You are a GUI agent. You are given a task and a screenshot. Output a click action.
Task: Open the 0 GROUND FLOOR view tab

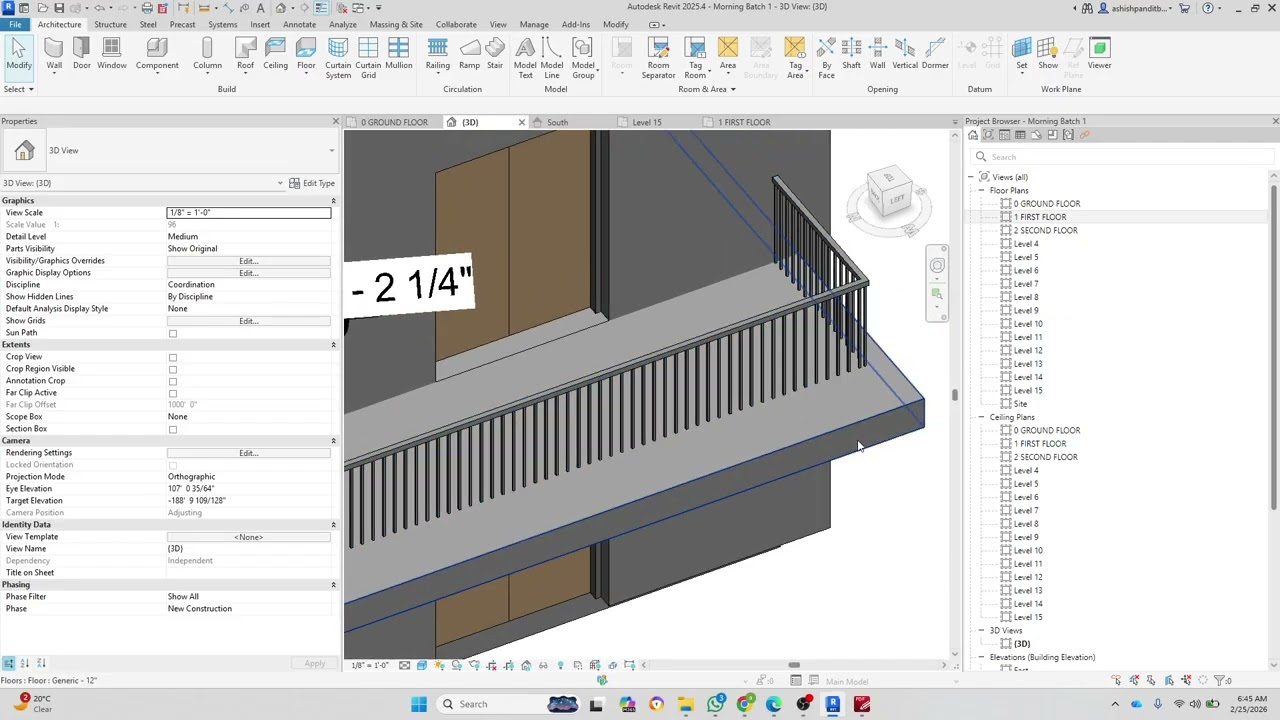(x=394, y=122)
